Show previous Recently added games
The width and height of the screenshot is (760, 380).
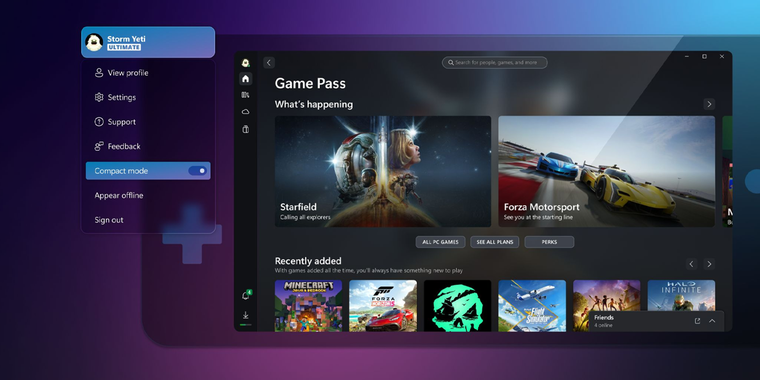[692, 264]
